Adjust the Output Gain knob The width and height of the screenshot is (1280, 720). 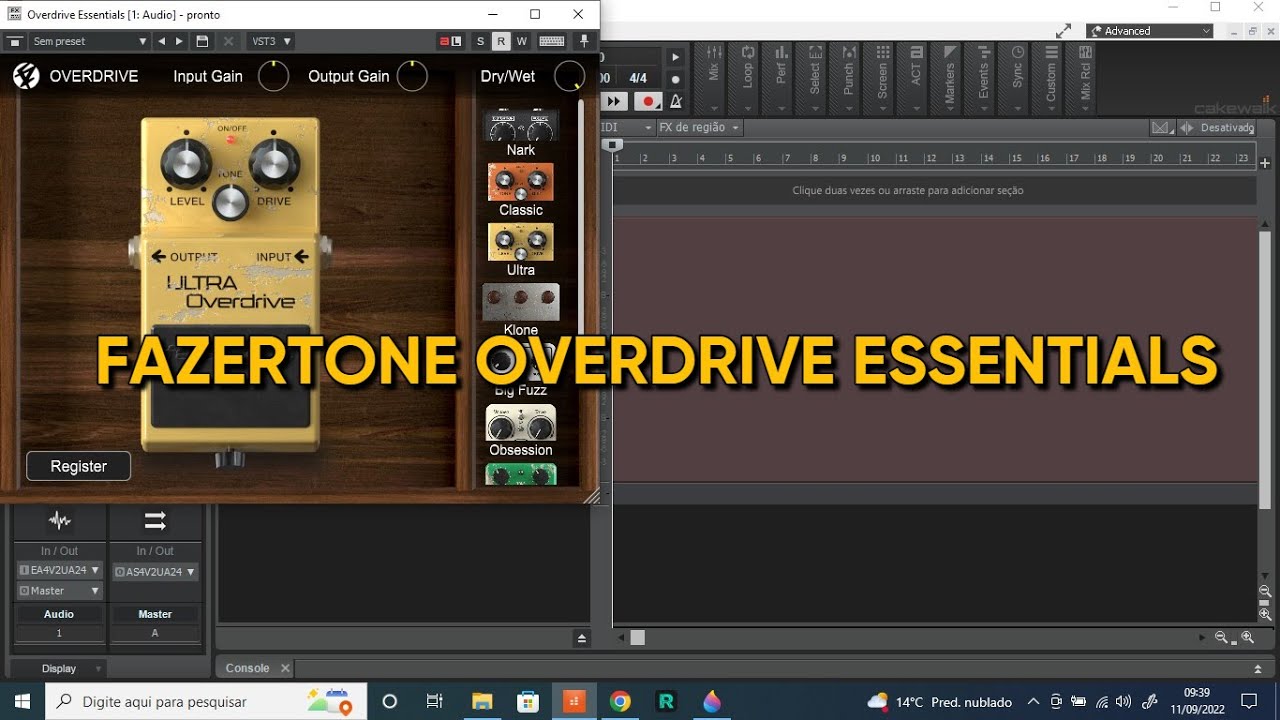point(412,76)
